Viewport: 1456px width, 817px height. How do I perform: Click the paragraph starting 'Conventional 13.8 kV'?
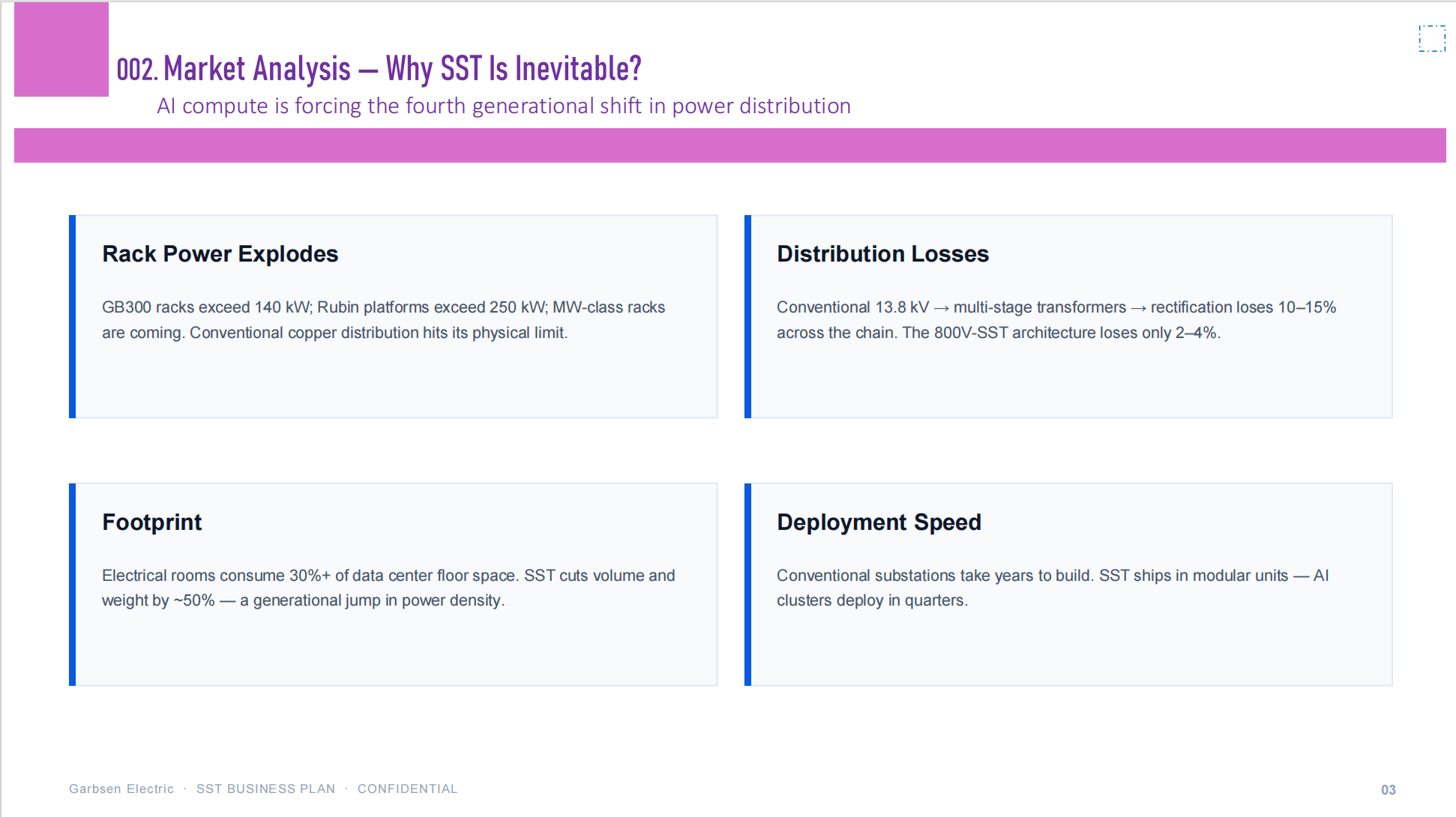(1056, 320)
